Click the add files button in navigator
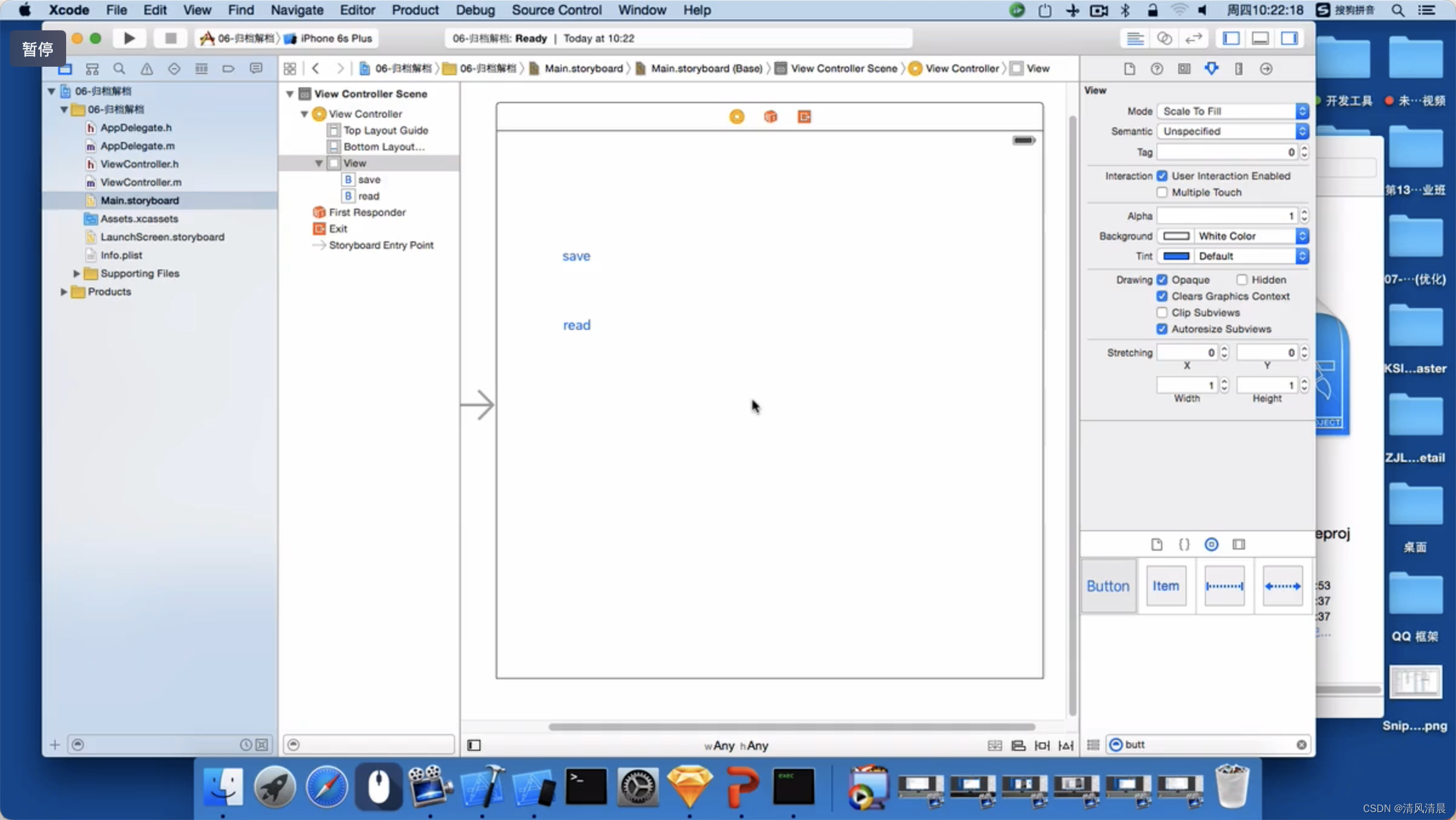 [53, 744]
